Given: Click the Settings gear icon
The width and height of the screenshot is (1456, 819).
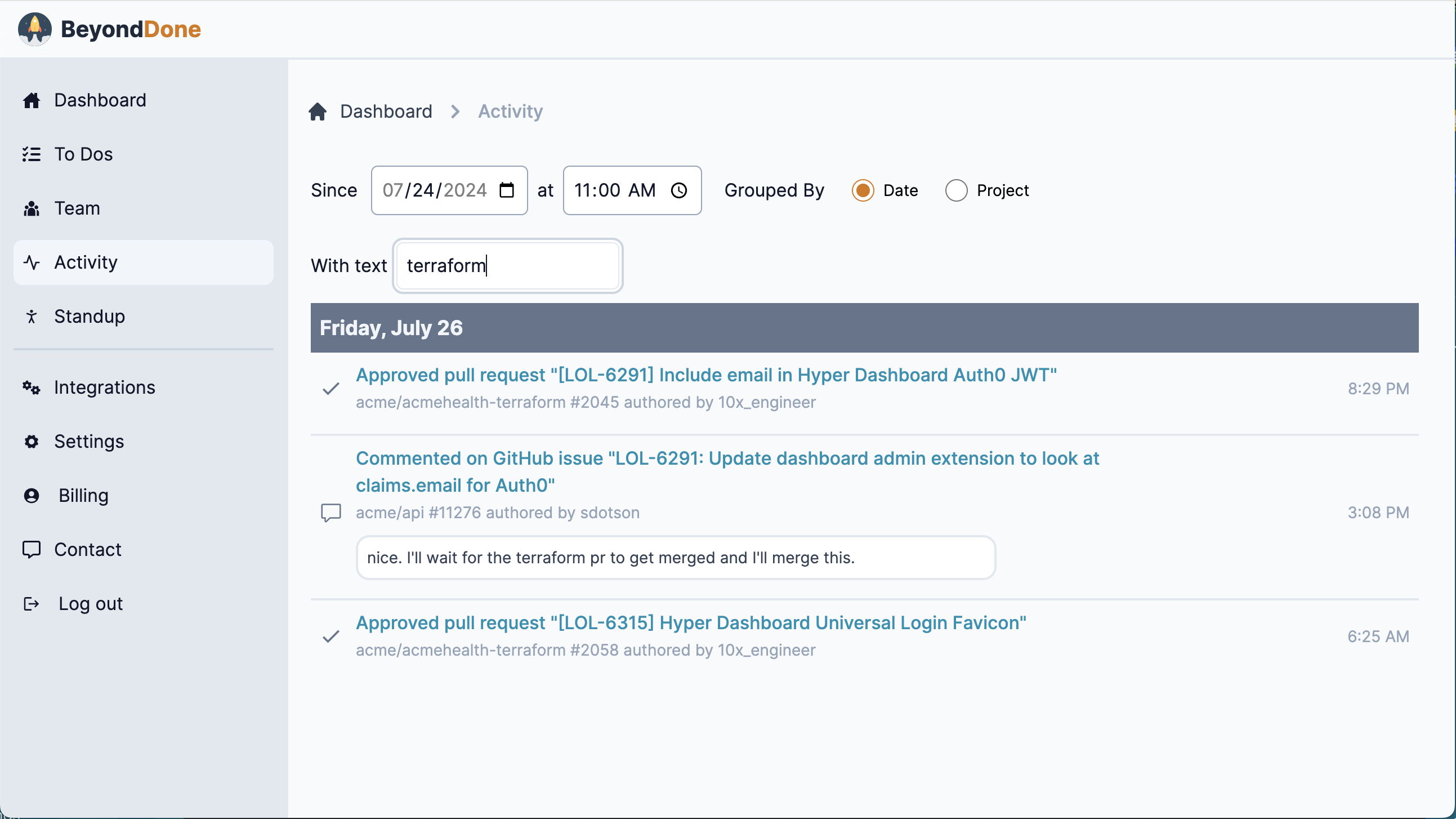Looking at the screenshot, I should tap(32, 441).
